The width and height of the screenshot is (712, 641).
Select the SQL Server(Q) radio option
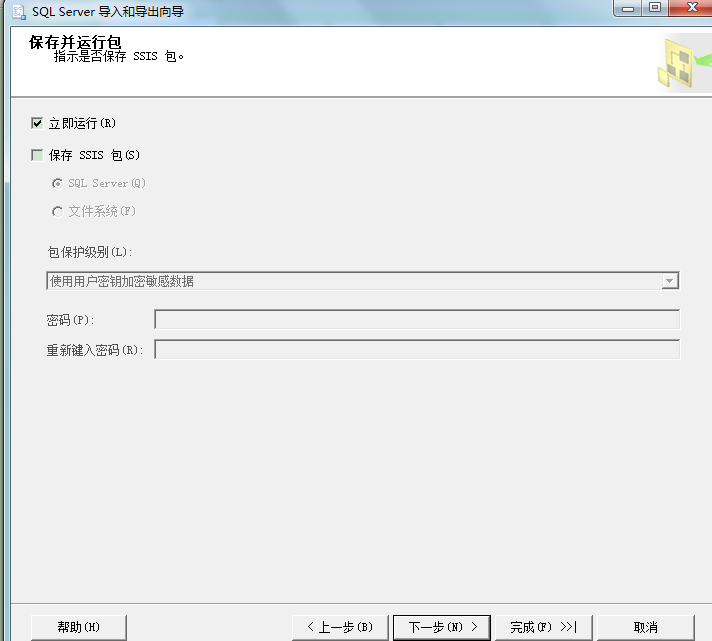tap(57, 183)
